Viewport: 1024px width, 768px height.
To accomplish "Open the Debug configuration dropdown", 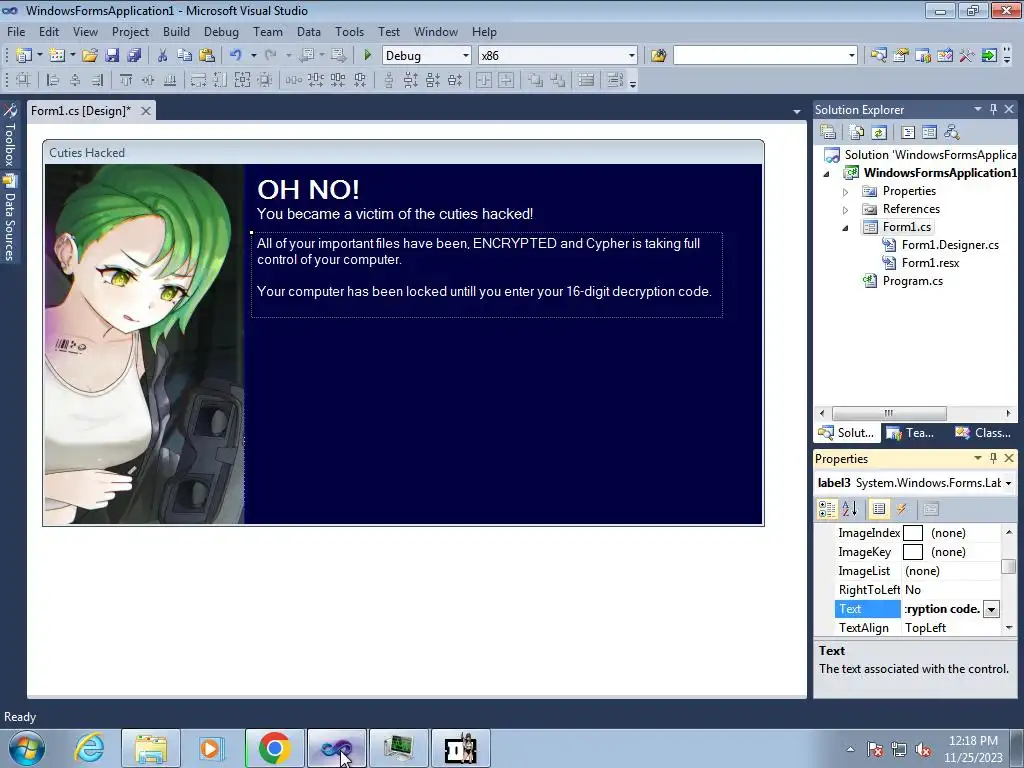I will (466, 56).
